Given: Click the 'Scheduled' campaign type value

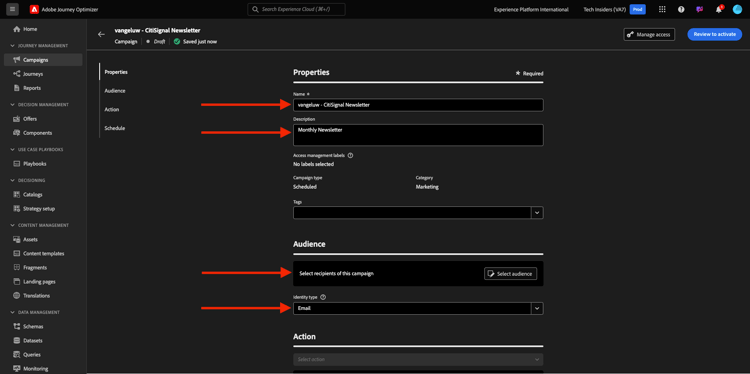Looking at the screenshot, I should pyautogui.click(x=305, y=187).
